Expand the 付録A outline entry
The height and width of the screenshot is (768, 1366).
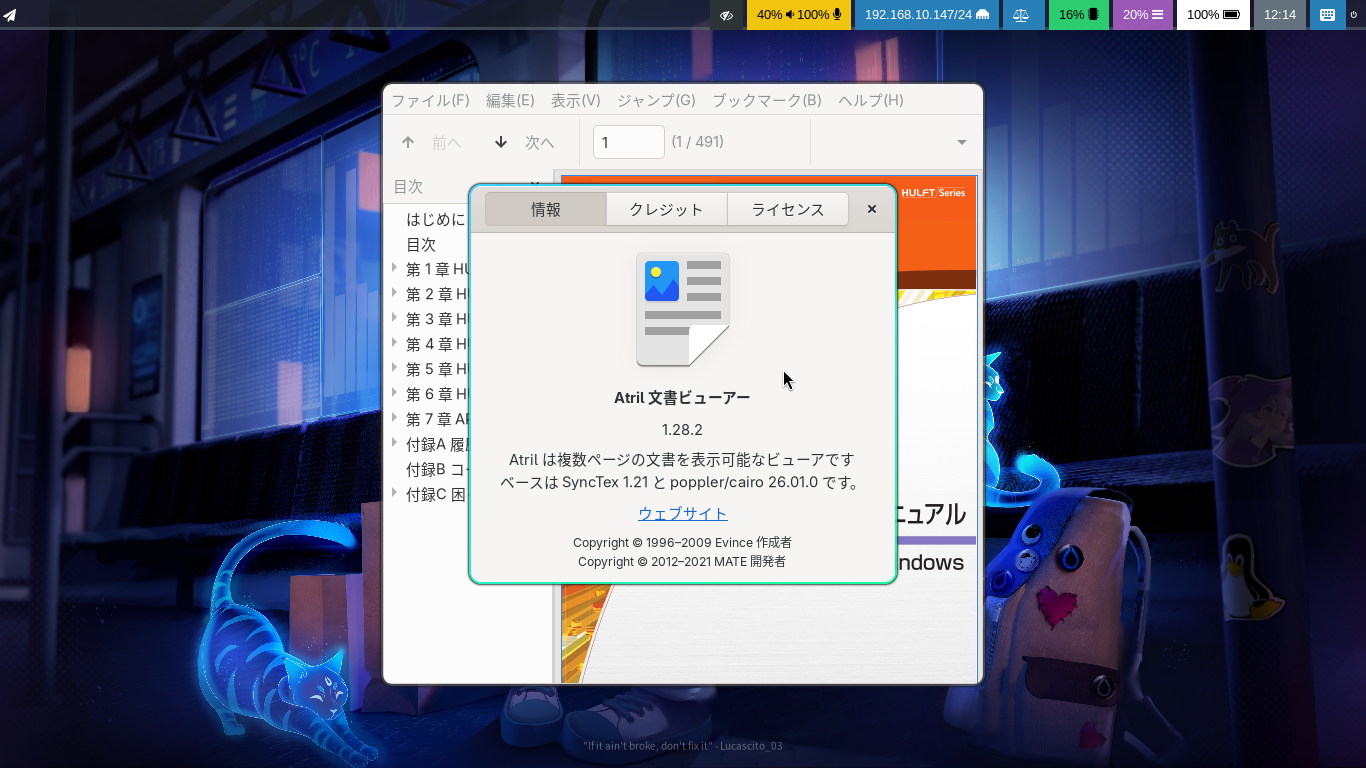coord(395,444)
